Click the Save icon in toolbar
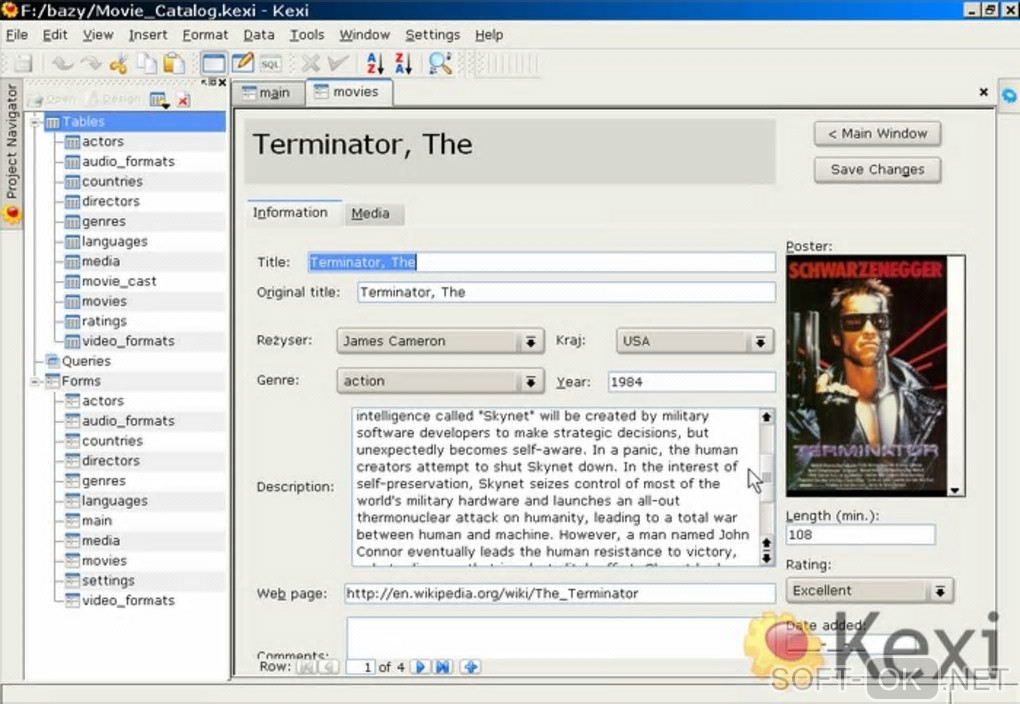The width and height of the screenshot is (1020, 704). pyautogui.click(x=23, y=63)
